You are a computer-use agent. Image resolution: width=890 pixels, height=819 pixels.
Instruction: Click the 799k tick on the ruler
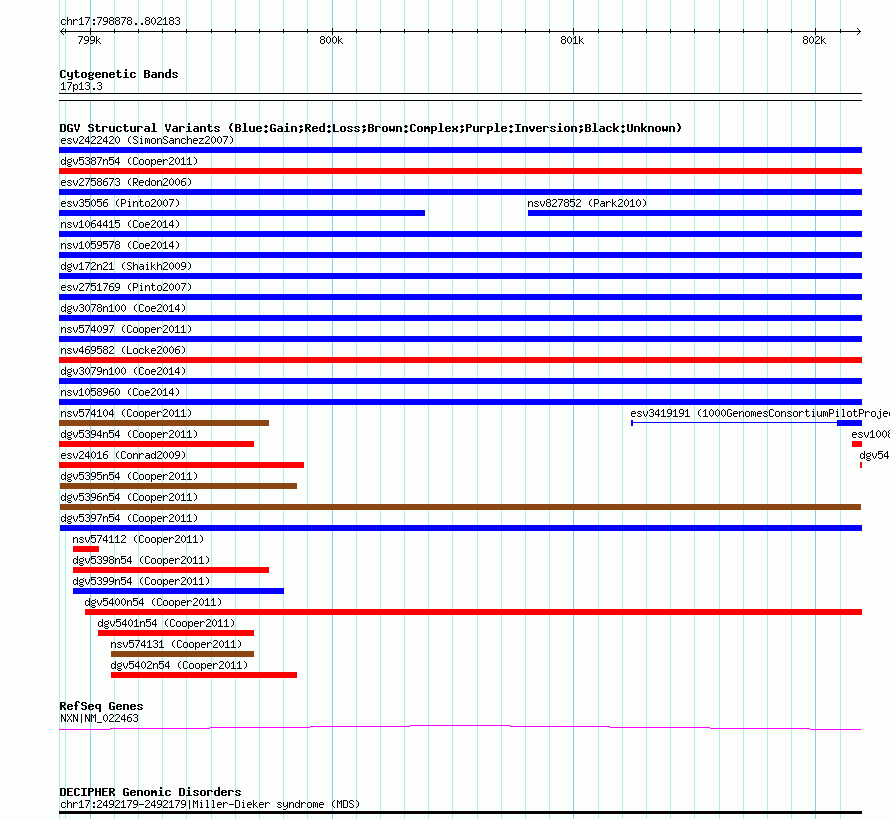tap(89, 40)
